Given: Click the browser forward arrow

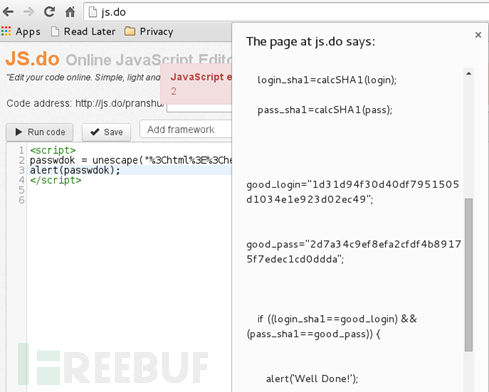Looking at the screenshot, I should 29,12.
